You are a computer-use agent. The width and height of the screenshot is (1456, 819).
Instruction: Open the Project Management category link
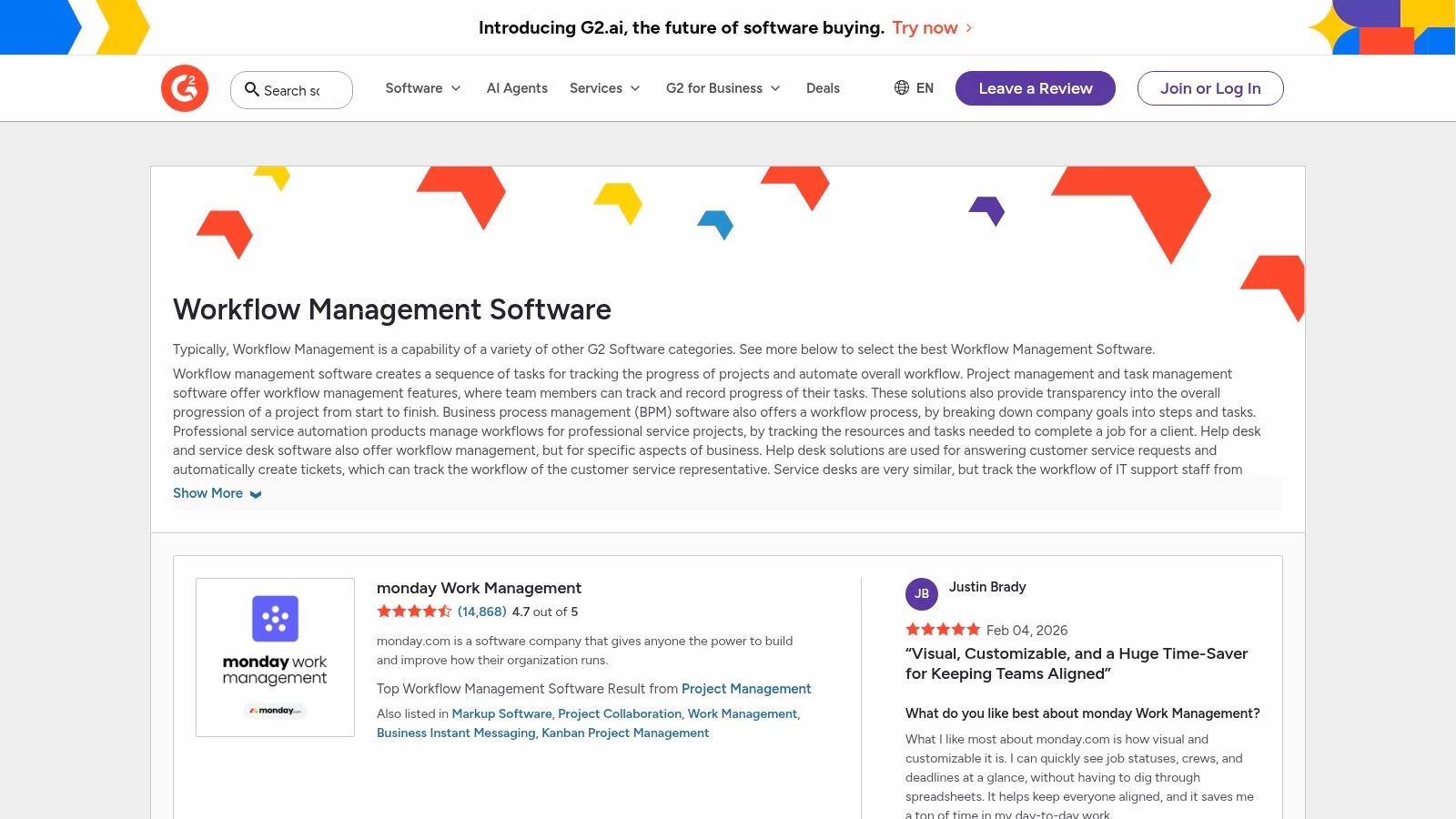point(746,689)
